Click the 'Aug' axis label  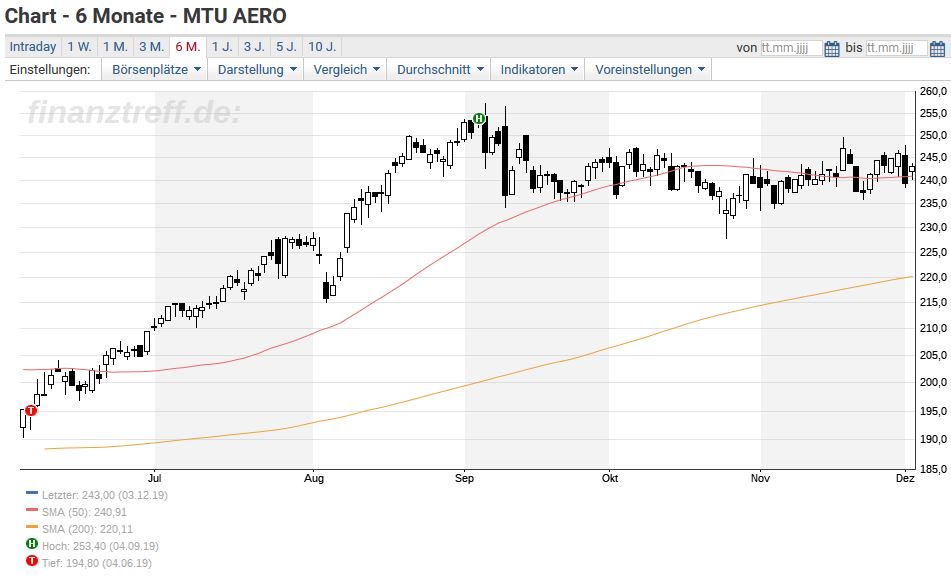click(314, 479)
